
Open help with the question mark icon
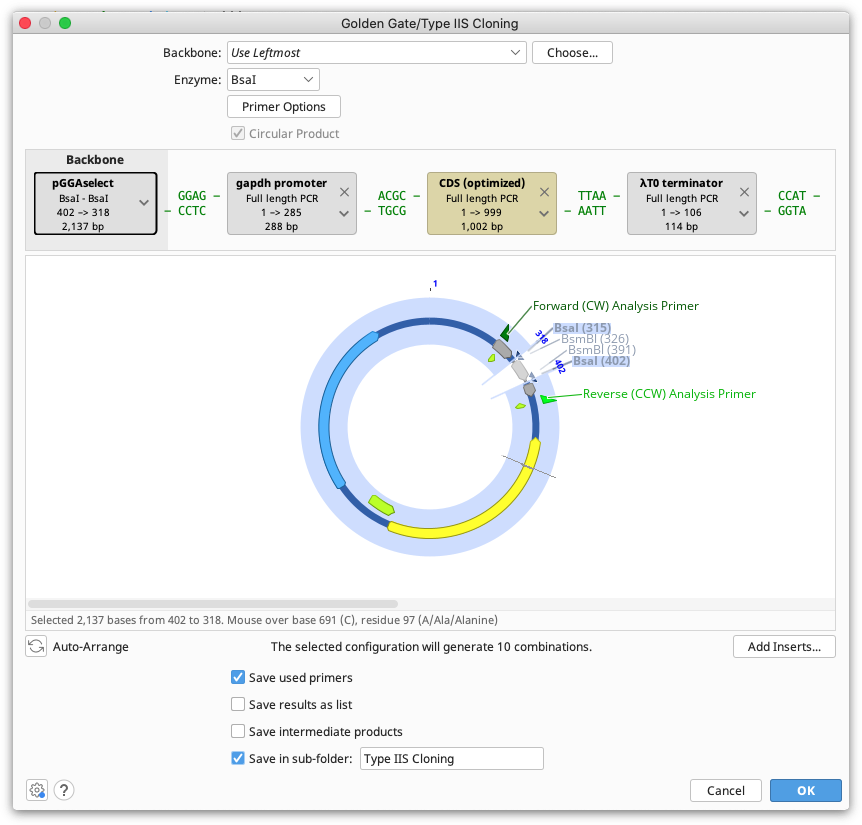[64, 790]
